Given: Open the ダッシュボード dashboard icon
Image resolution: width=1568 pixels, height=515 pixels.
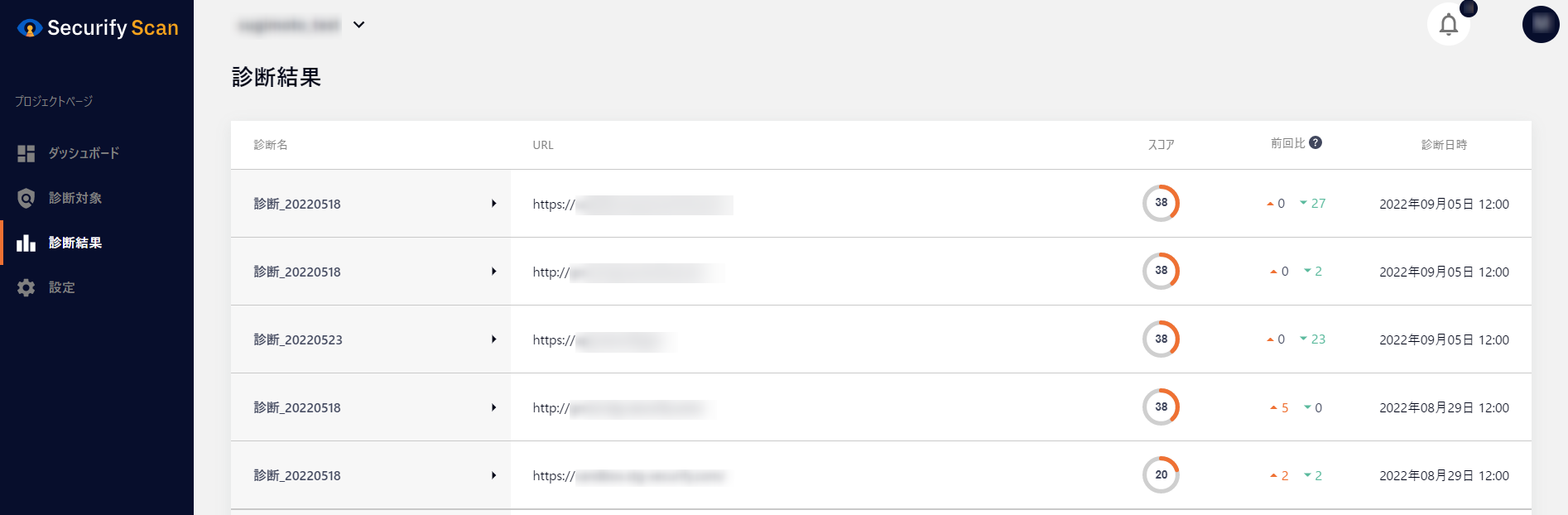Looking at the screenshot, I should click(x=26, y=153).
